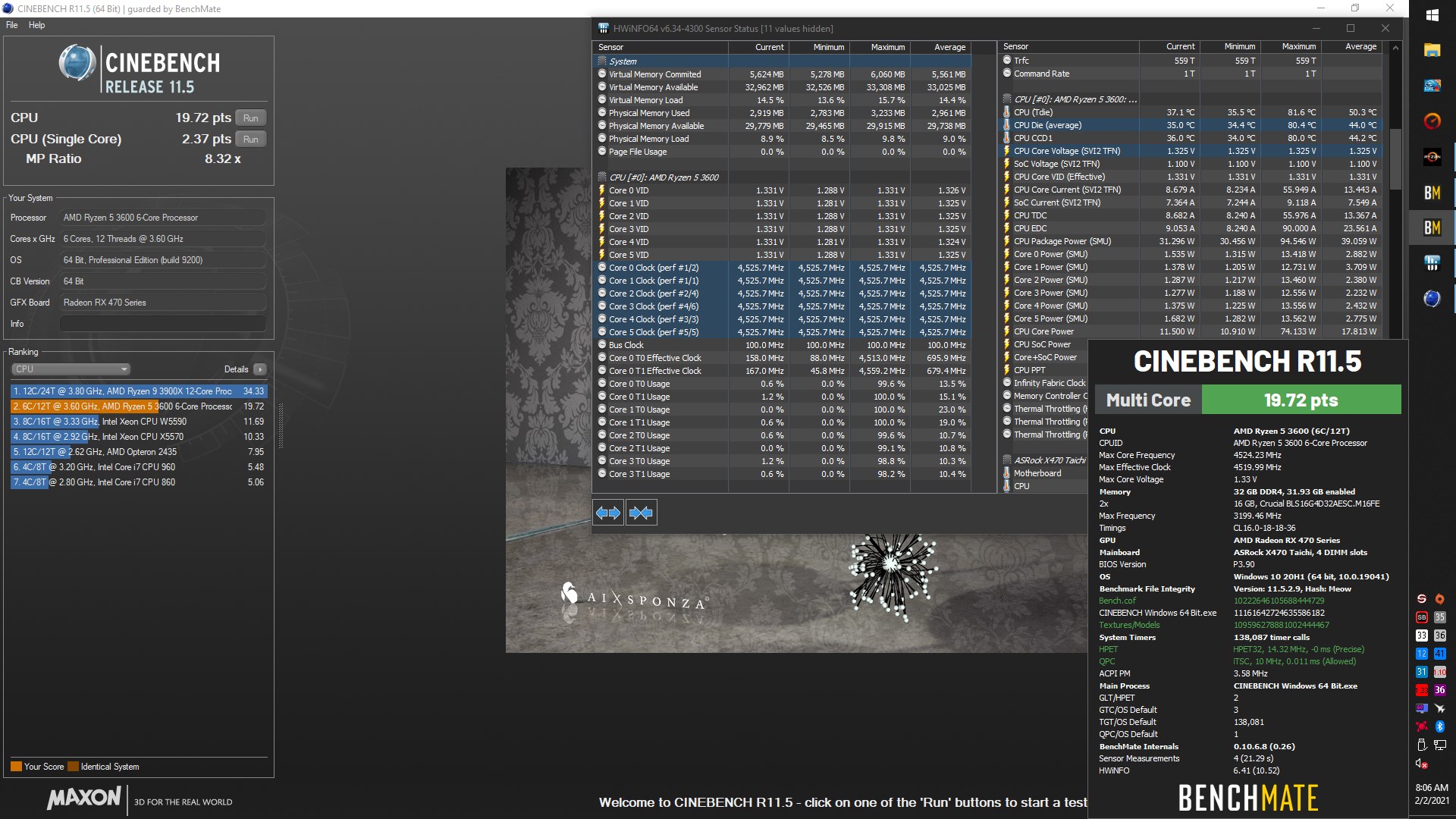
Task: Switch to the first BenchMate taskbar icon
Action: click(x=1432, y=193)
